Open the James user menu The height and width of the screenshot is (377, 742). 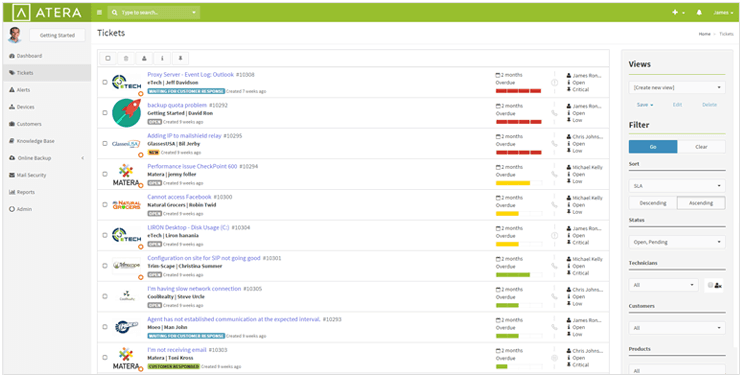coord(724,13)
